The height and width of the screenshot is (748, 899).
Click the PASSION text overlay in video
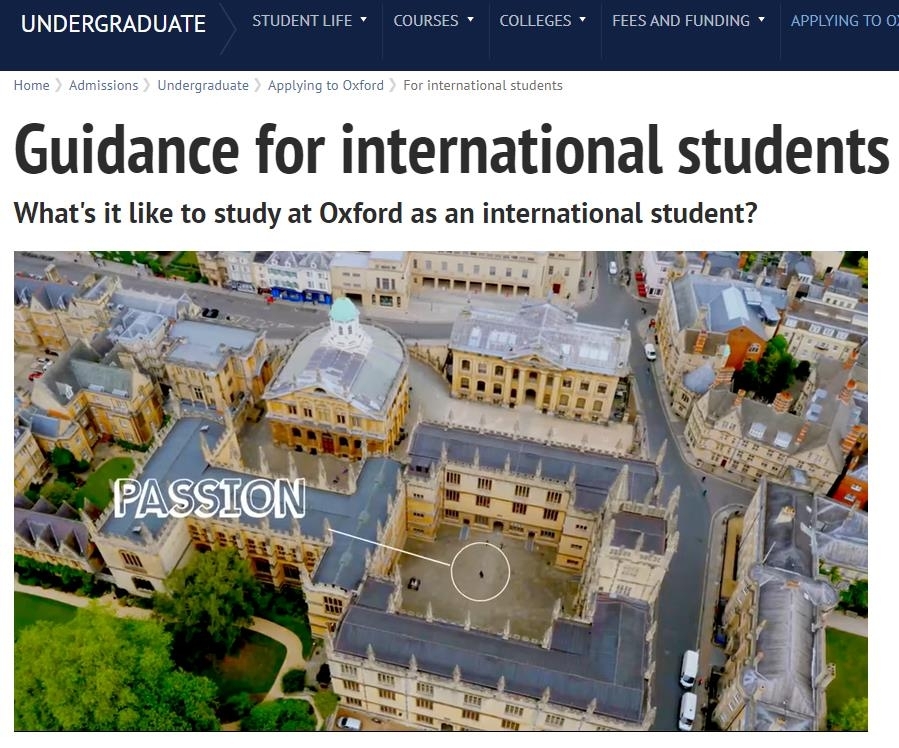click(x=209, y=498)
